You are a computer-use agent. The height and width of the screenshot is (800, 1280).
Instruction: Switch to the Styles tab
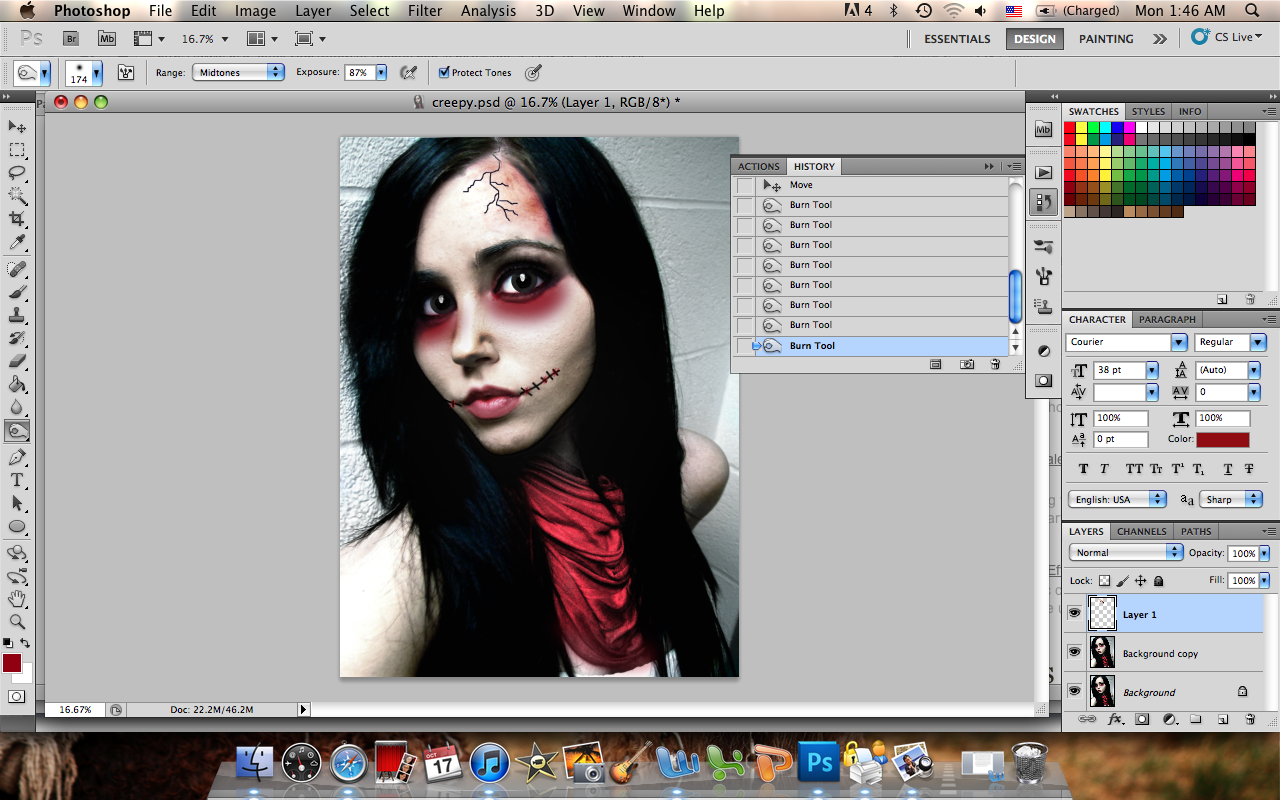point(1148,111)
